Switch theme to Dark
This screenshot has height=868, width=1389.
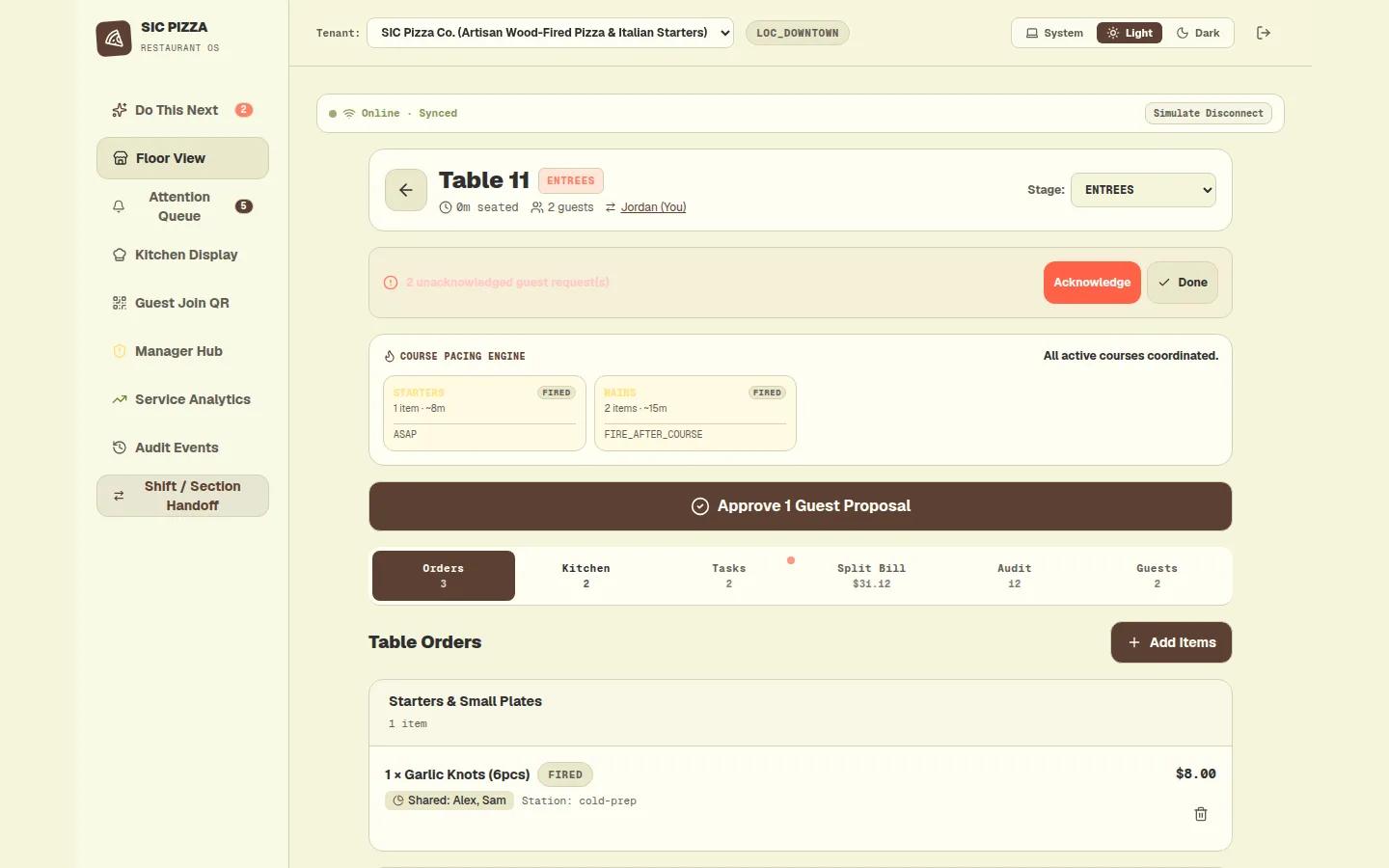pos(1198,33)
